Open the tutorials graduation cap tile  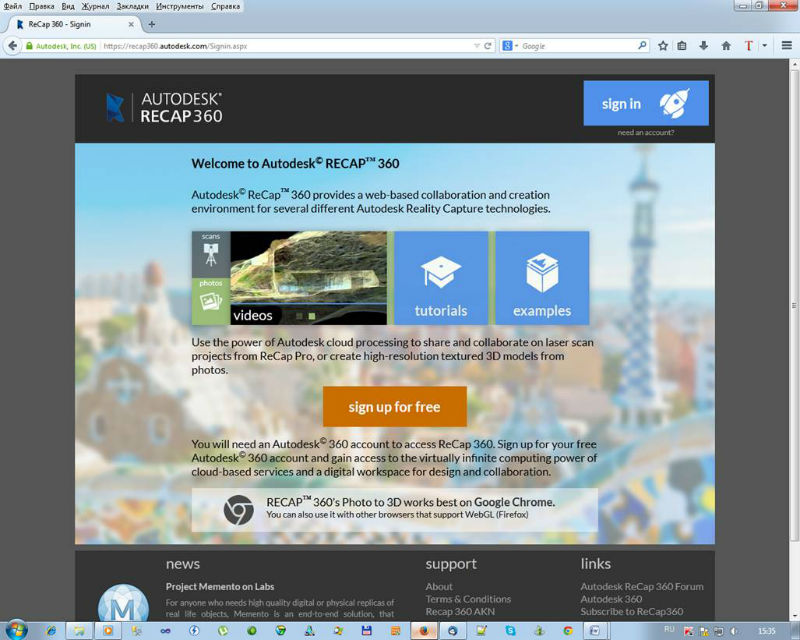440,278
